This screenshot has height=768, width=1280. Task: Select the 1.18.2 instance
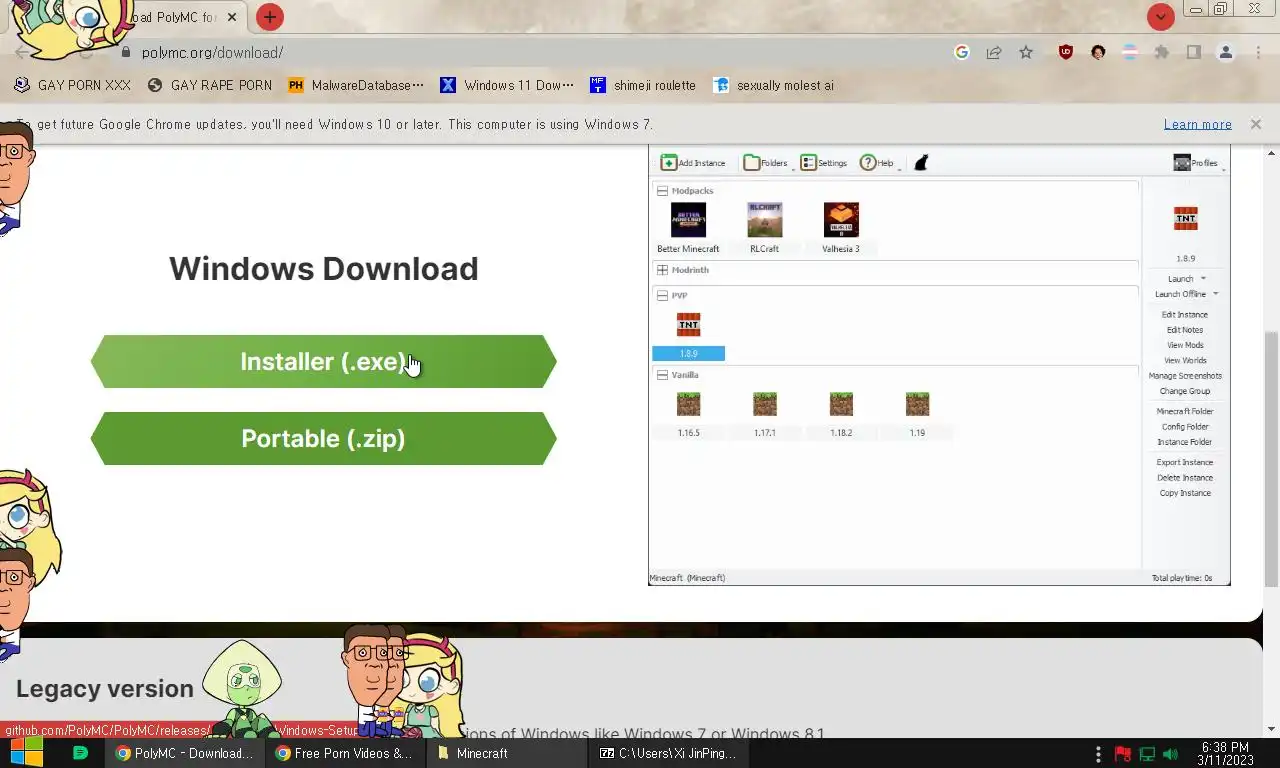pos(841,414)
